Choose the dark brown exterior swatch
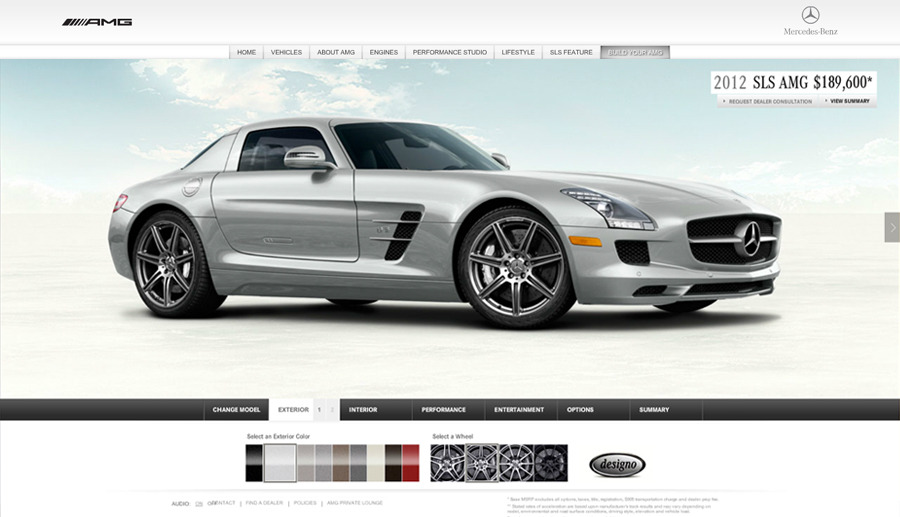The image size is (900, 517). [x=393, y=462]
